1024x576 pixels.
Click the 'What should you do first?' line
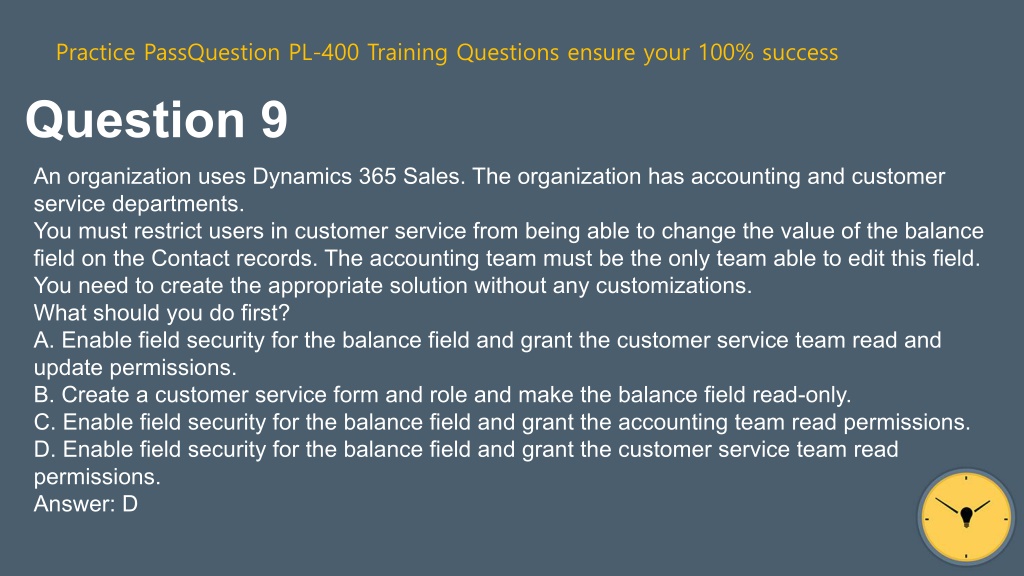pos(161,313)
